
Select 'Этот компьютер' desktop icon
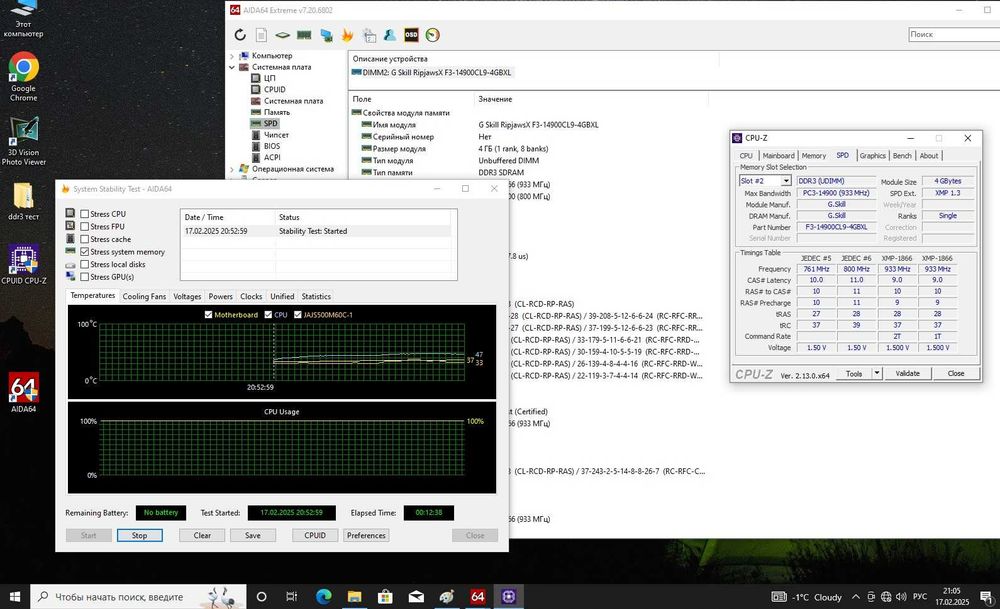24,19
